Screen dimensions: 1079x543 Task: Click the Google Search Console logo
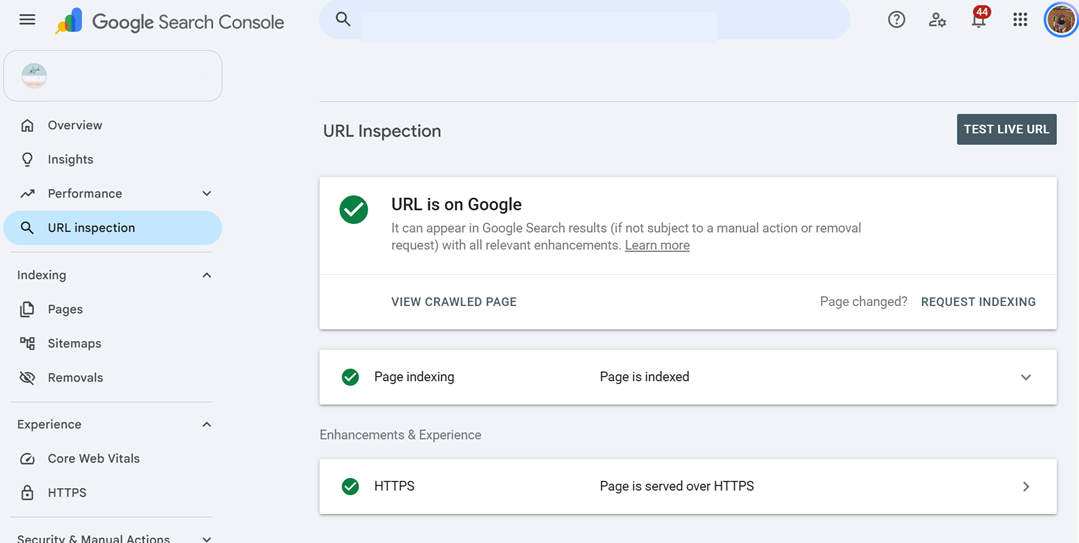[170, 21]
